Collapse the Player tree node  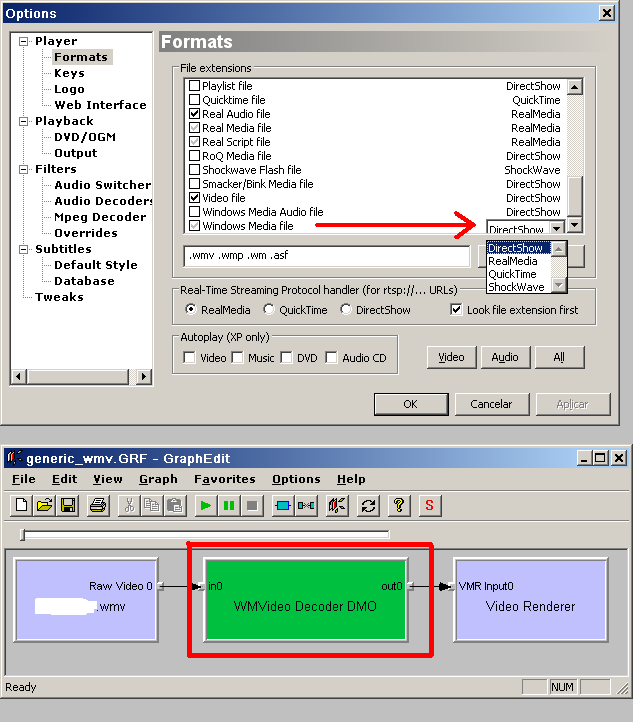23,41
